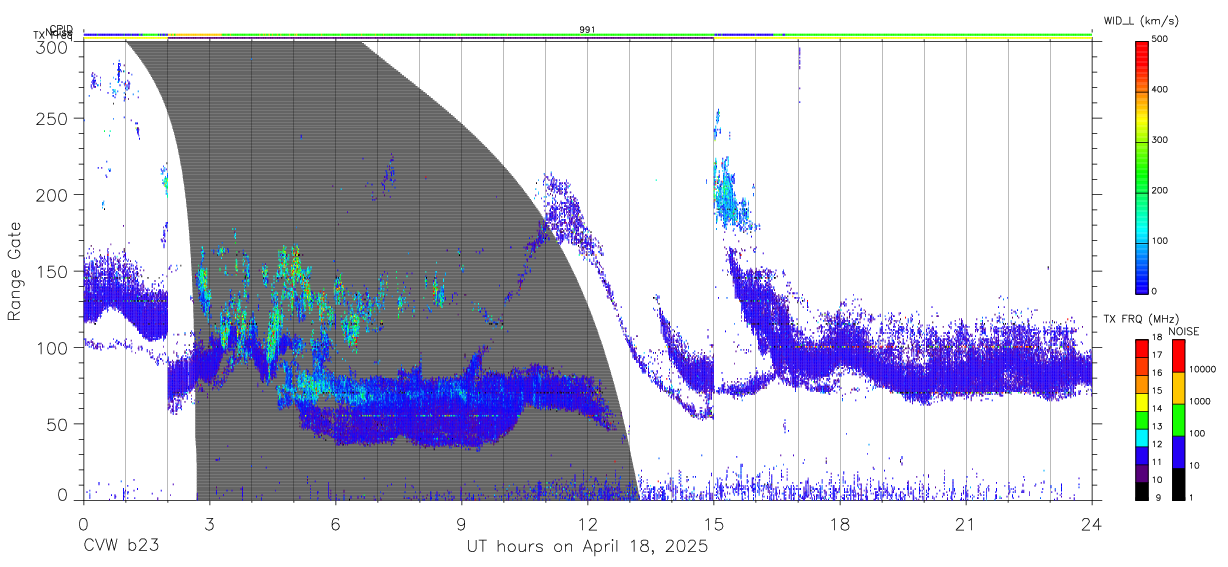Click the "Range Gate" y-axis label

[15, 272]
